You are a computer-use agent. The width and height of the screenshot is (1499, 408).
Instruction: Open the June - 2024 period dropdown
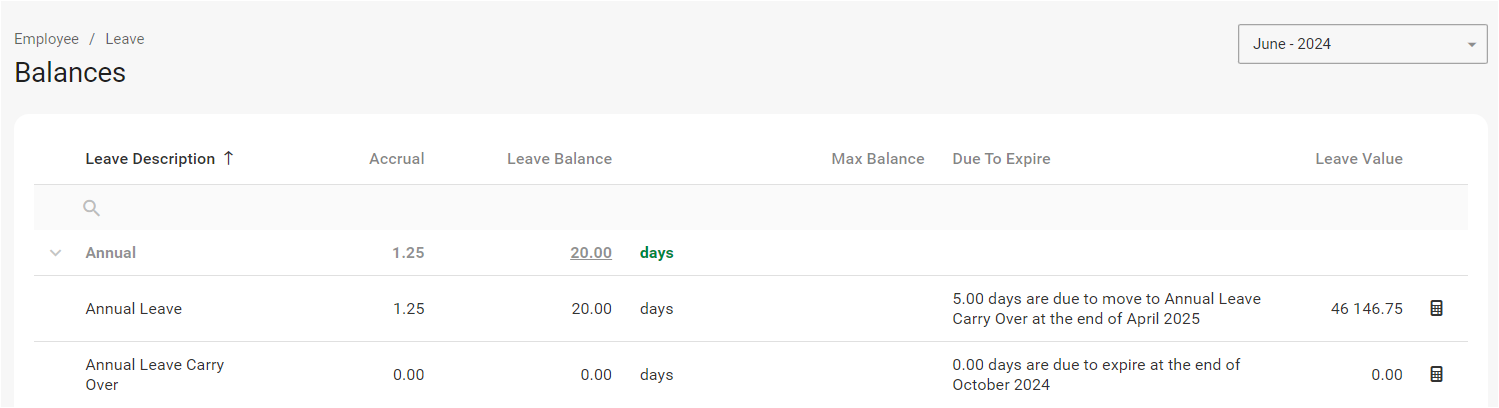[x=1350, y=44]
